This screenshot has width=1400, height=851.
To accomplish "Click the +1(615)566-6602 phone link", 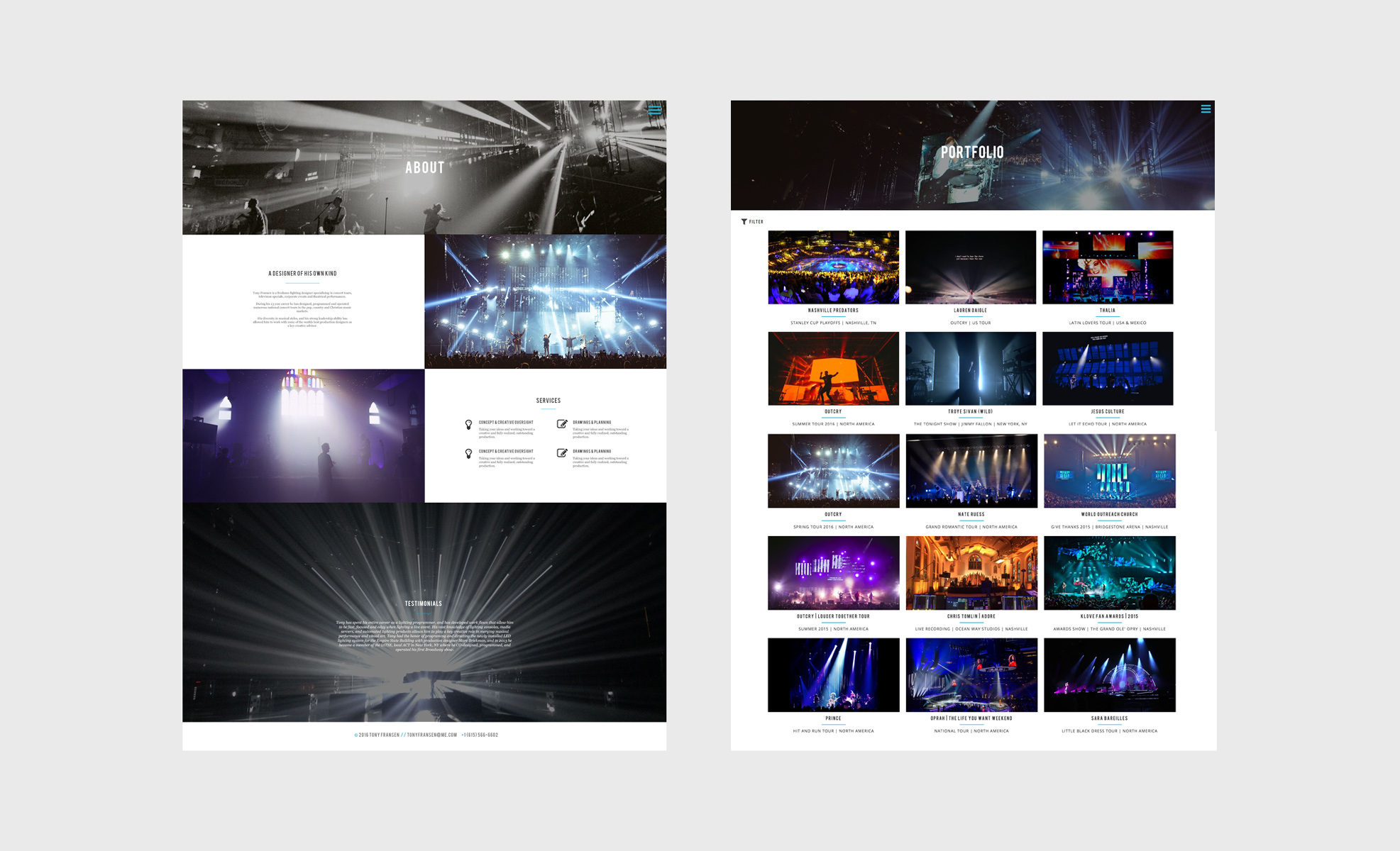I will tap(480, 735).
